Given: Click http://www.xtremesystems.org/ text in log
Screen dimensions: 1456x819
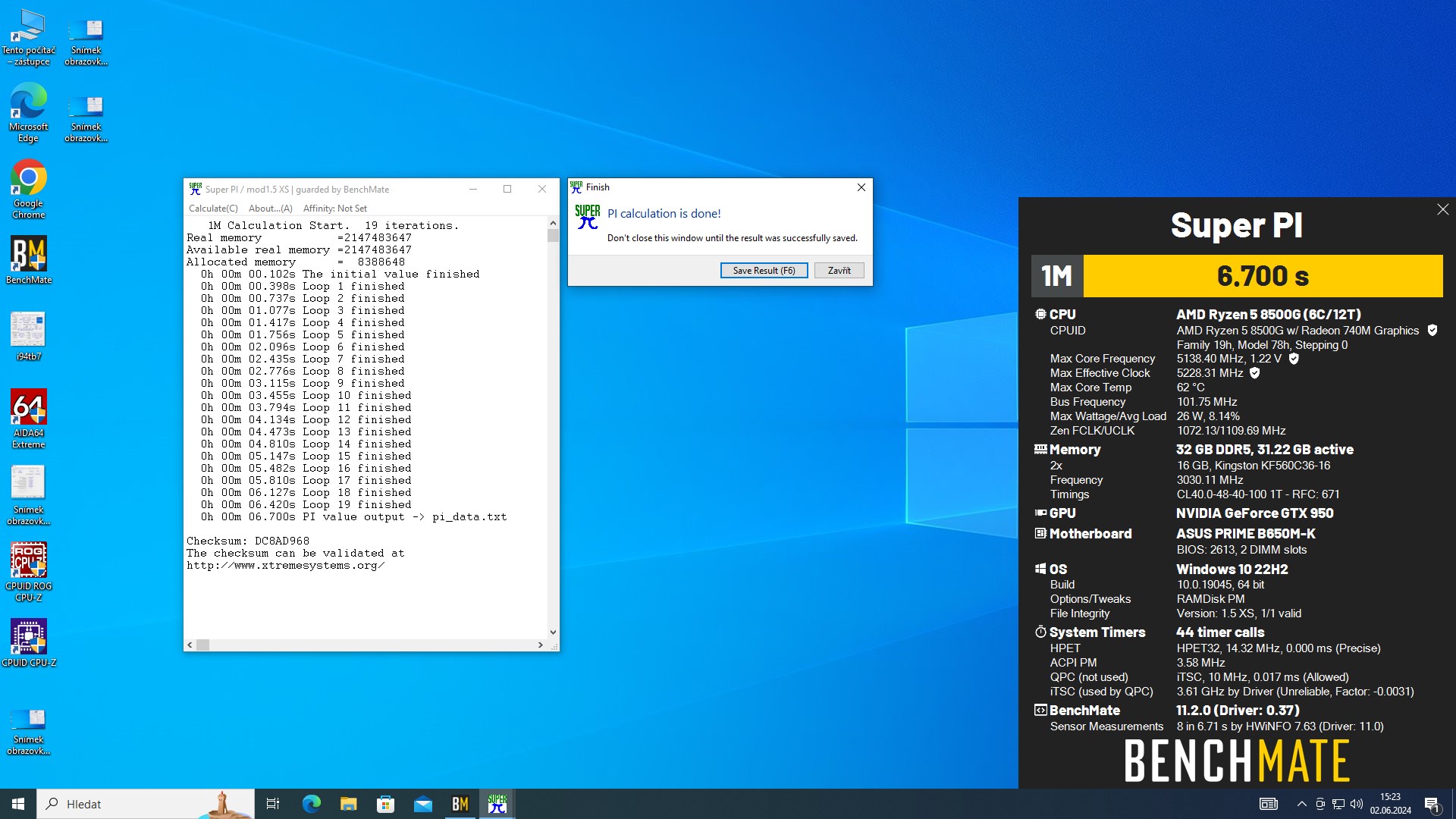Looking at the screenshot, I should pos(286,566).
